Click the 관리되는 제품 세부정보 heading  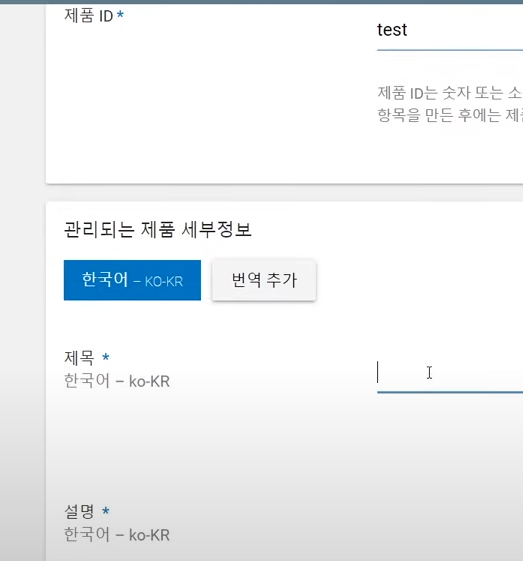click(158, 229)
